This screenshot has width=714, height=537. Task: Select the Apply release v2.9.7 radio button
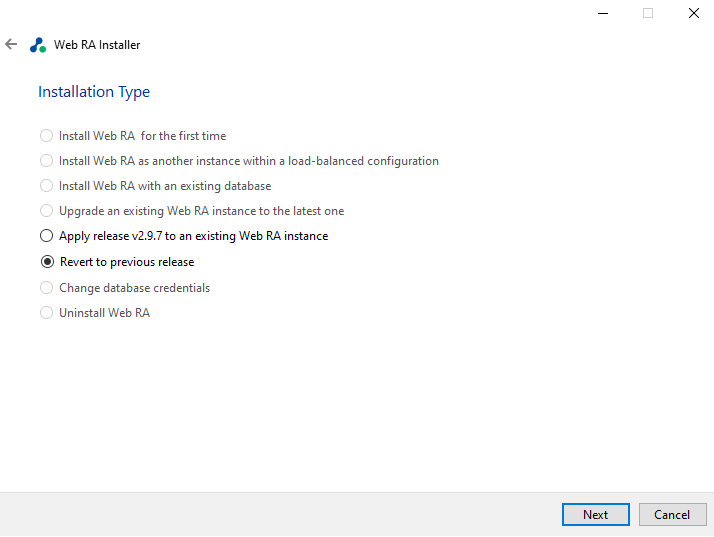[46, 236]
